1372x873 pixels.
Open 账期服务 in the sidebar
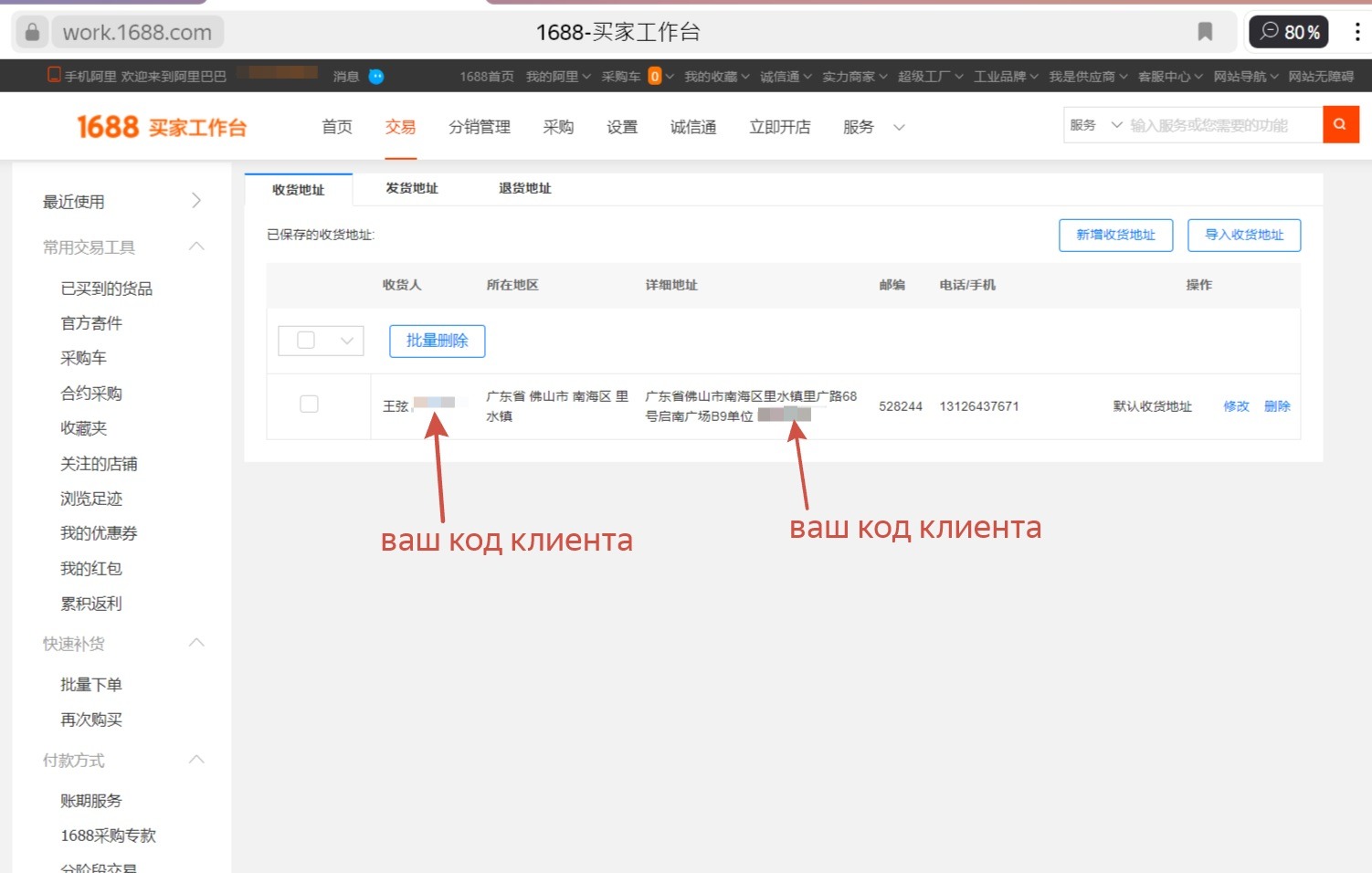click(91, 801)
